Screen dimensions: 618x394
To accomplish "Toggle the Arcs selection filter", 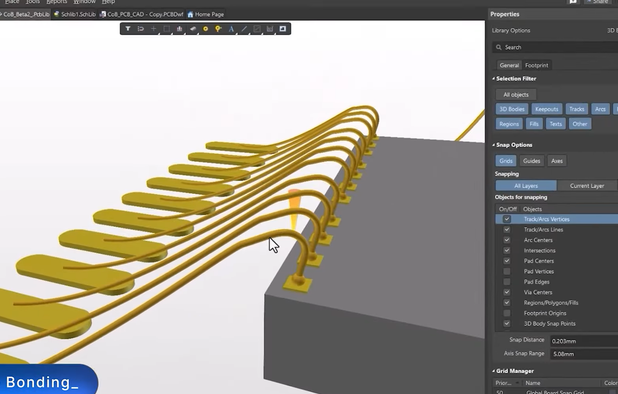I will pos(600,109).
